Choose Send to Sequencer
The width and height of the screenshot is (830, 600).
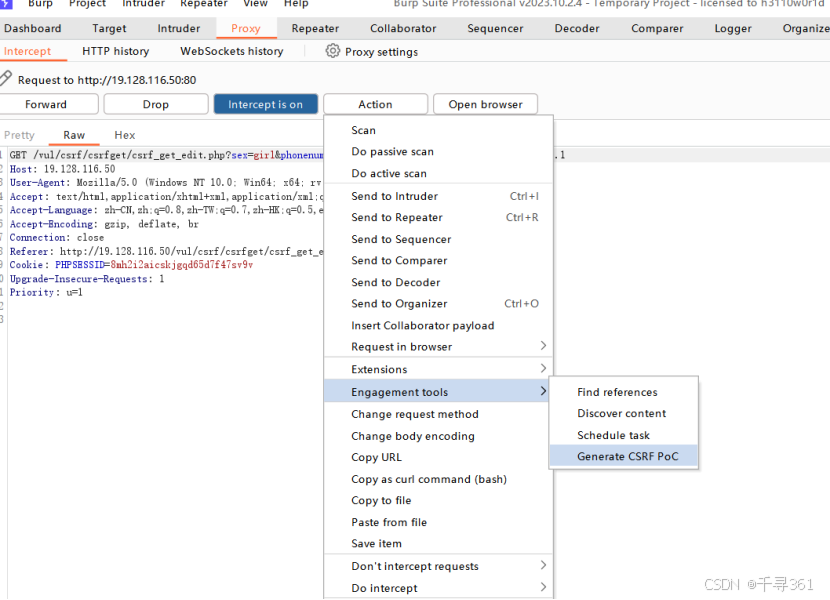coord(439,239)
